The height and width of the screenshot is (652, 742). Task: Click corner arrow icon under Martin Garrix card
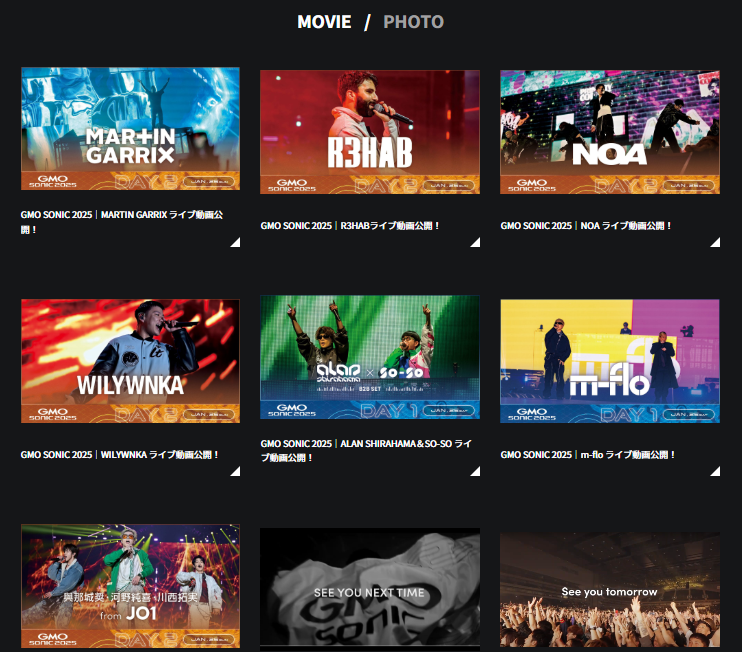click(235, 242)
